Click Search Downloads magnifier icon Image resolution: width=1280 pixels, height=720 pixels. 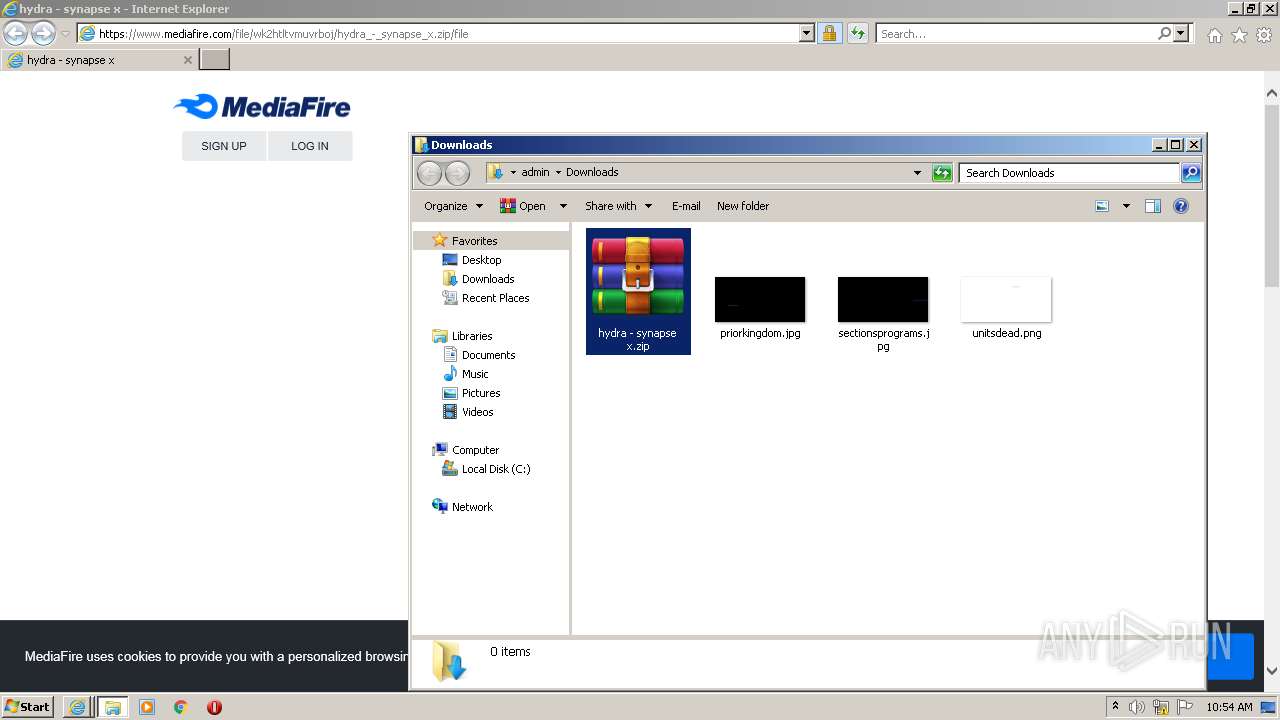pyautogui.click(x=1190, y=173)
